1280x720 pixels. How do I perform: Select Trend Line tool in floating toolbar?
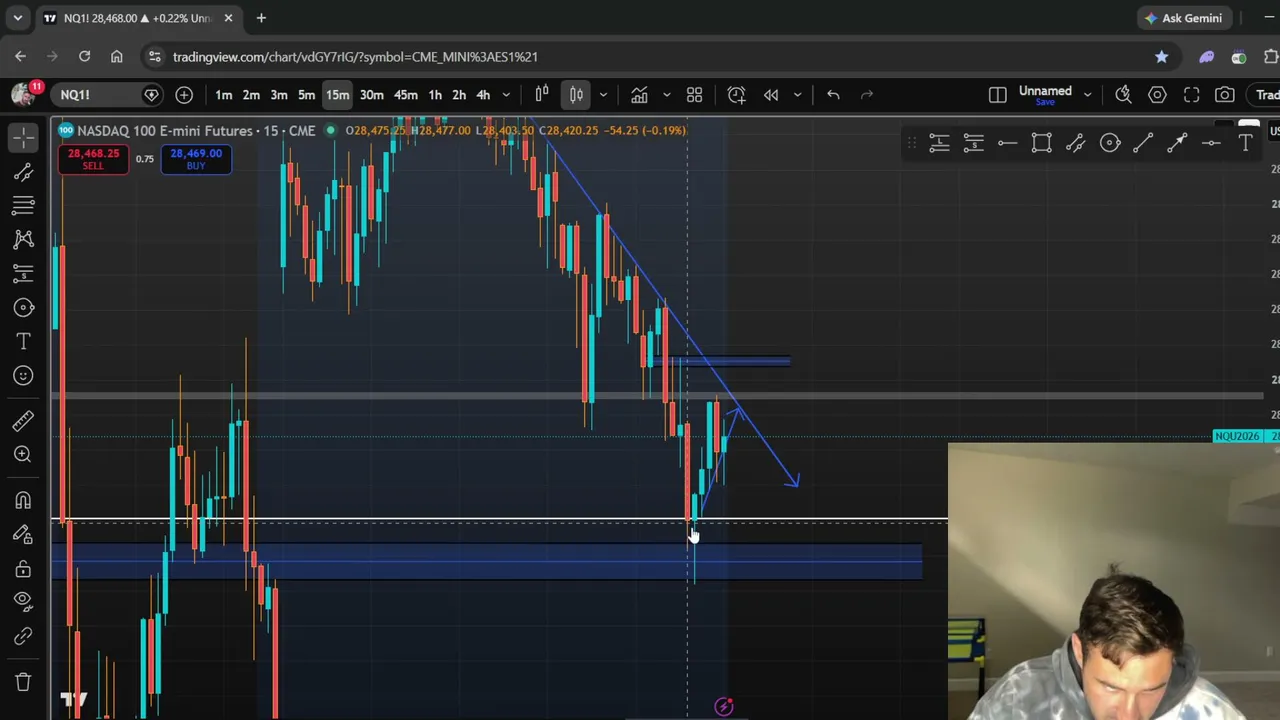point(1143,144)
